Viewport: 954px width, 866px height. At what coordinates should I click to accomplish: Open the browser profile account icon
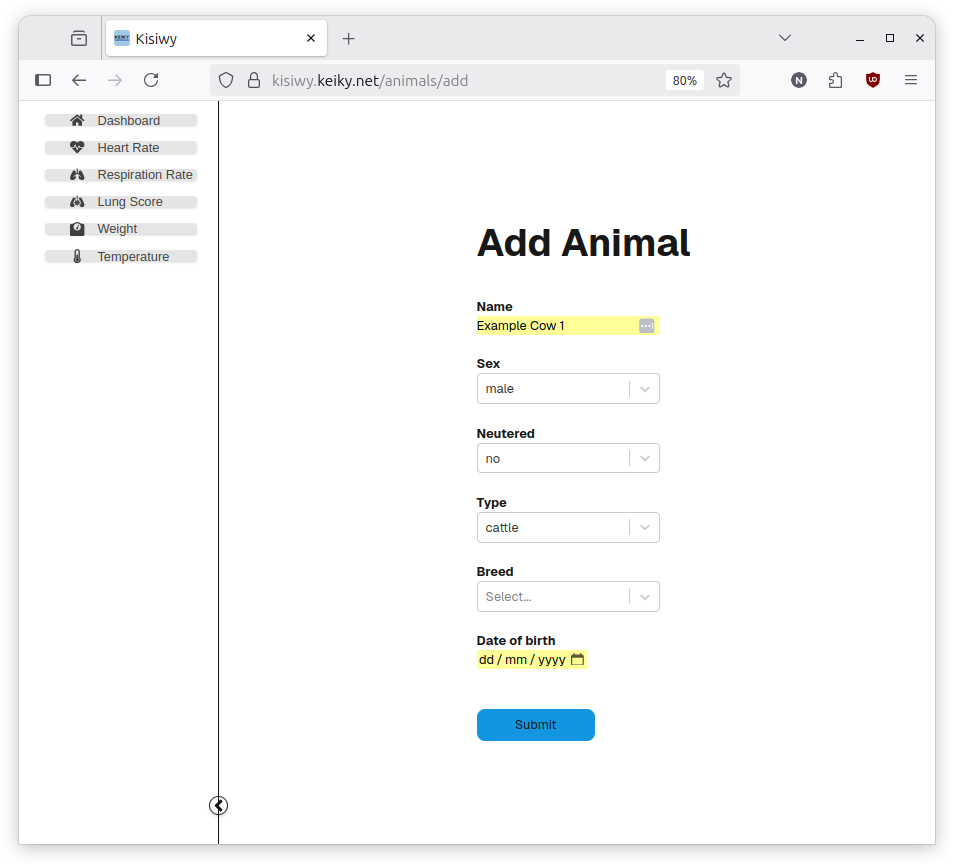[x=798, y=80]
